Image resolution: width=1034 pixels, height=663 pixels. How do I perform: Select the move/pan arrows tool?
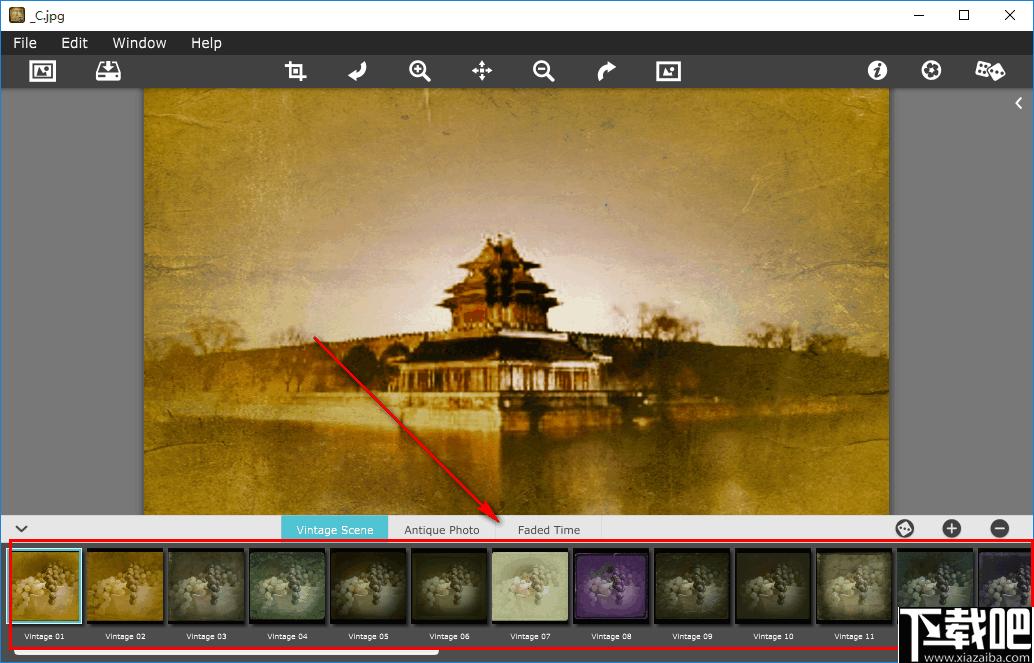482,71
